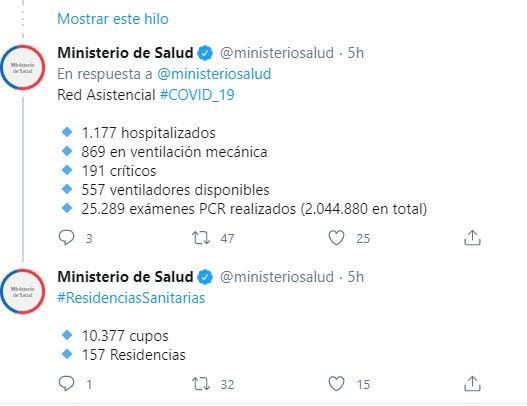Share the Red Asistencial tweet
Screen dimensions: 527x406
[472, 238]
